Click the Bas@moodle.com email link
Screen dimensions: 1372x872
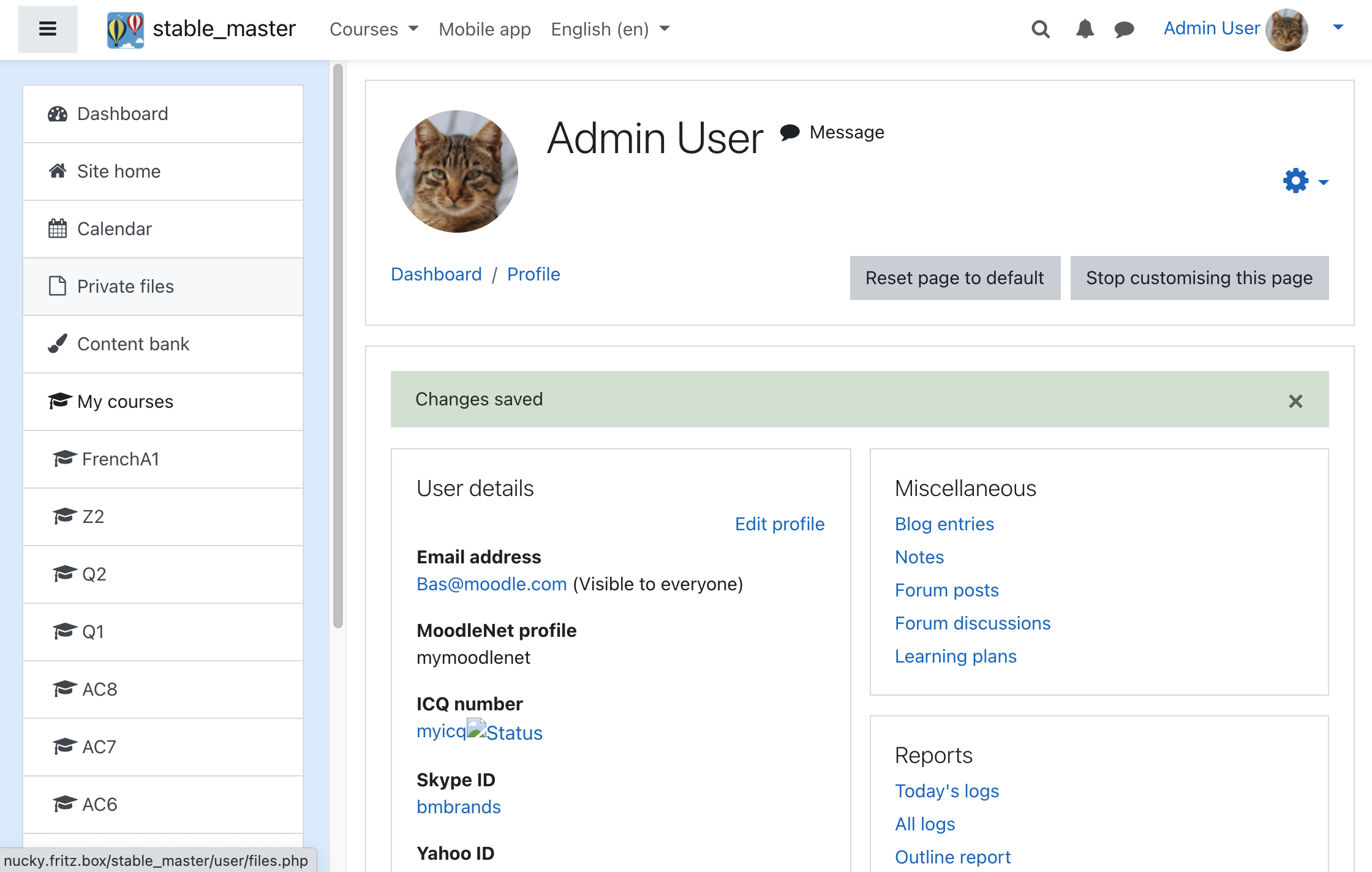click(491, 584)
